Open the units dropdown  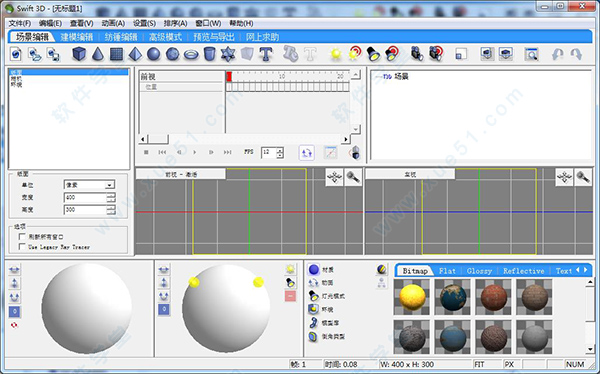109,185
